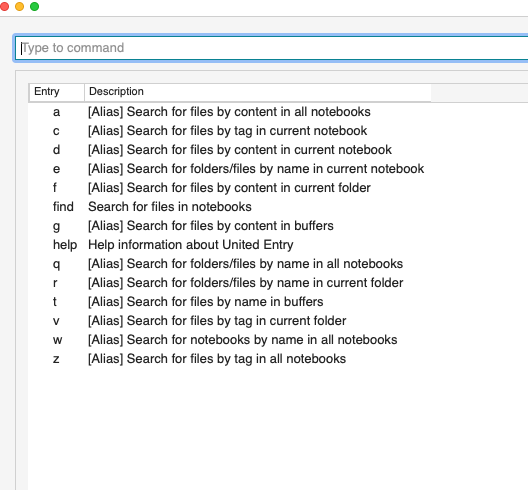The width and height of the screenshot is (528, 490).
Task: Select the 'find' entry row
Action: 278,207
